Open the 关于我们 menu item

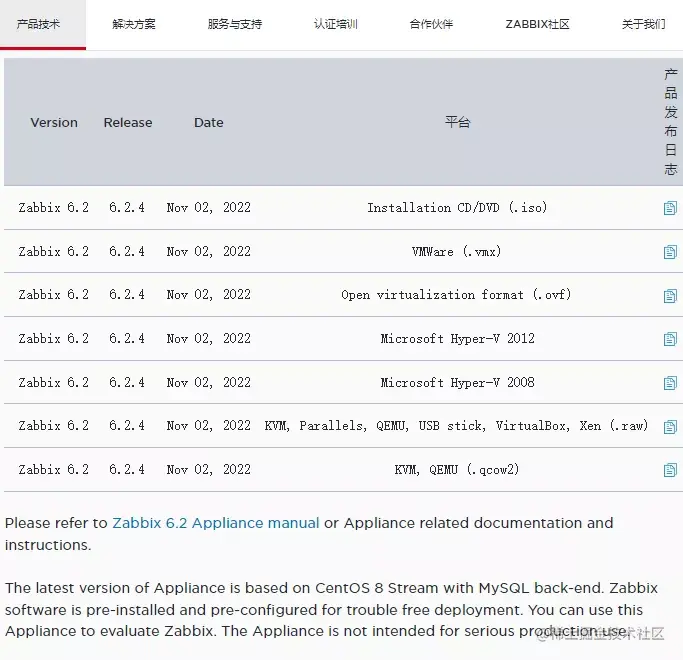[644, 24]
